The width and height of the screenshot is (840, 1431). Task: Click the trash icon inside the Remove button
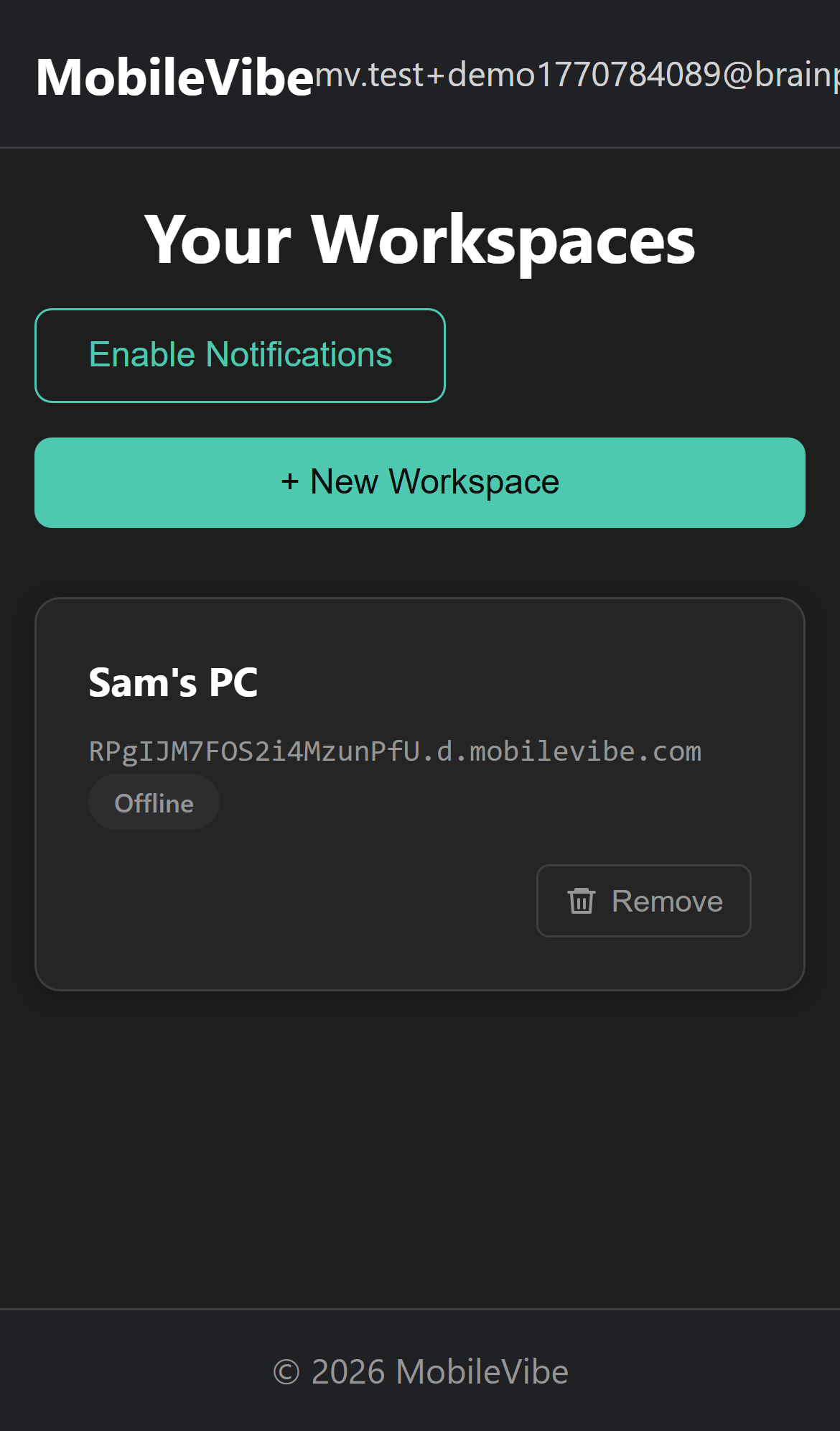pyautogui.click(x=581, y=901)
